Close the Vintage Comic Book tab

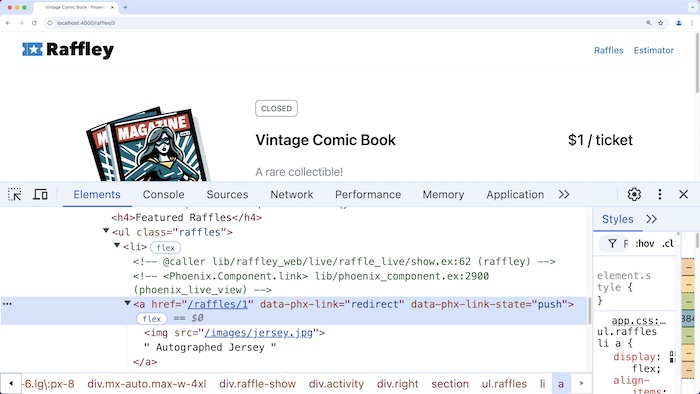click(x=112, y=7)
